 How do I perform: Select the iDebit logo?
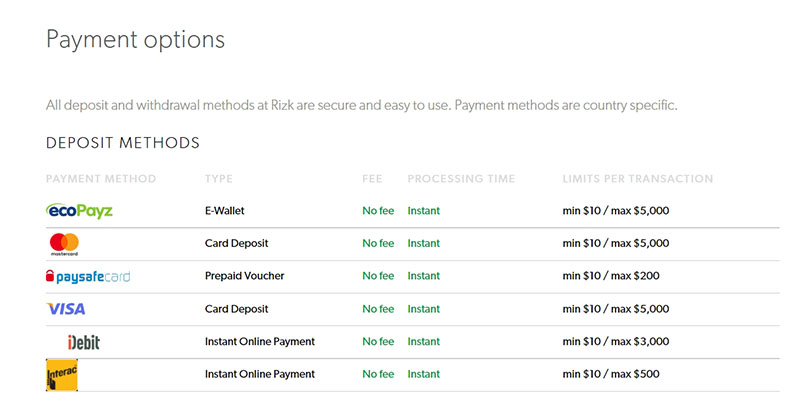[84, 342]
